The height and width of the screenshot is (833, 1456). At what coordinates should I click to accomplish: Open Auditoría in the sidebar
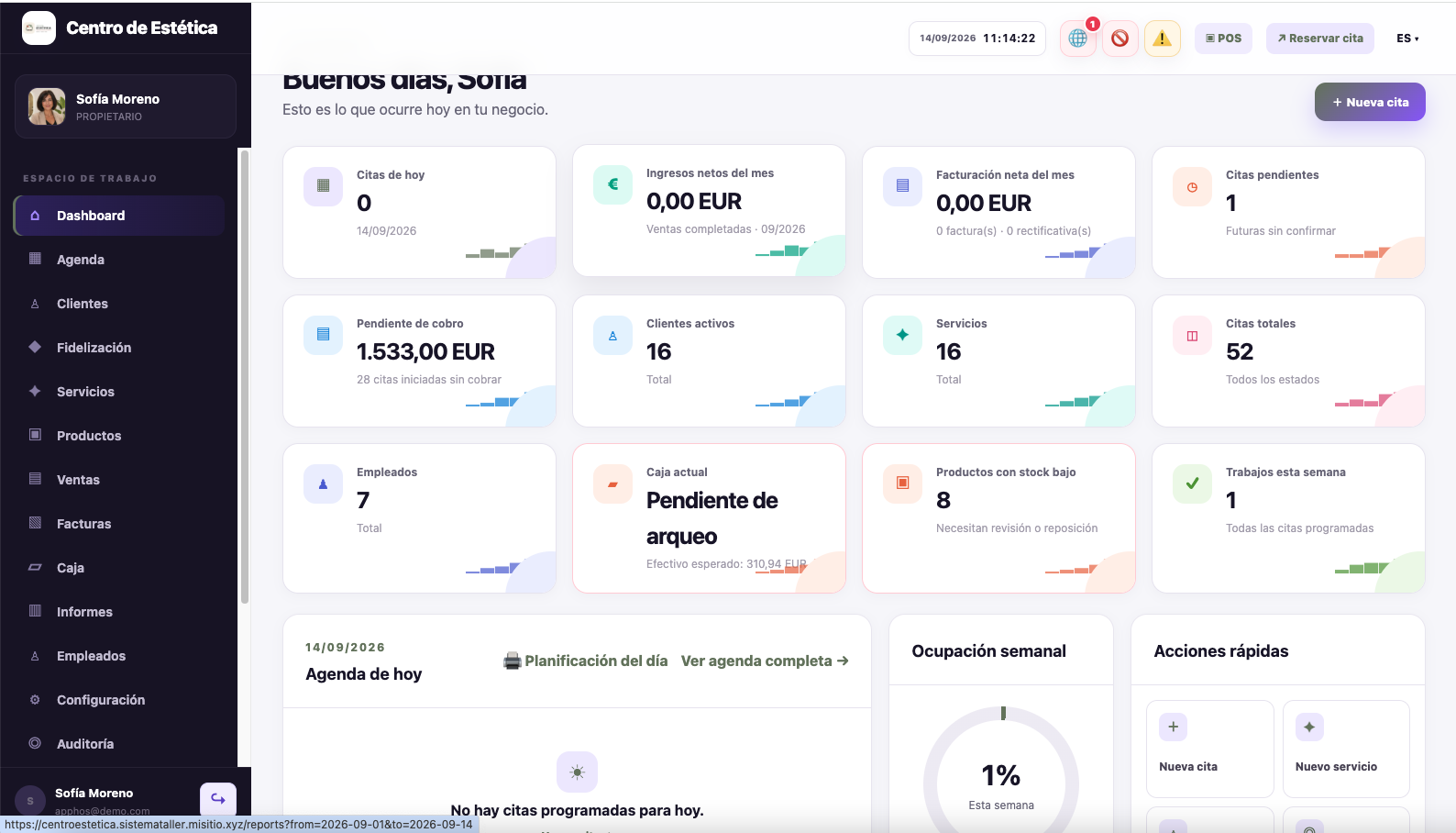point(119,744)
